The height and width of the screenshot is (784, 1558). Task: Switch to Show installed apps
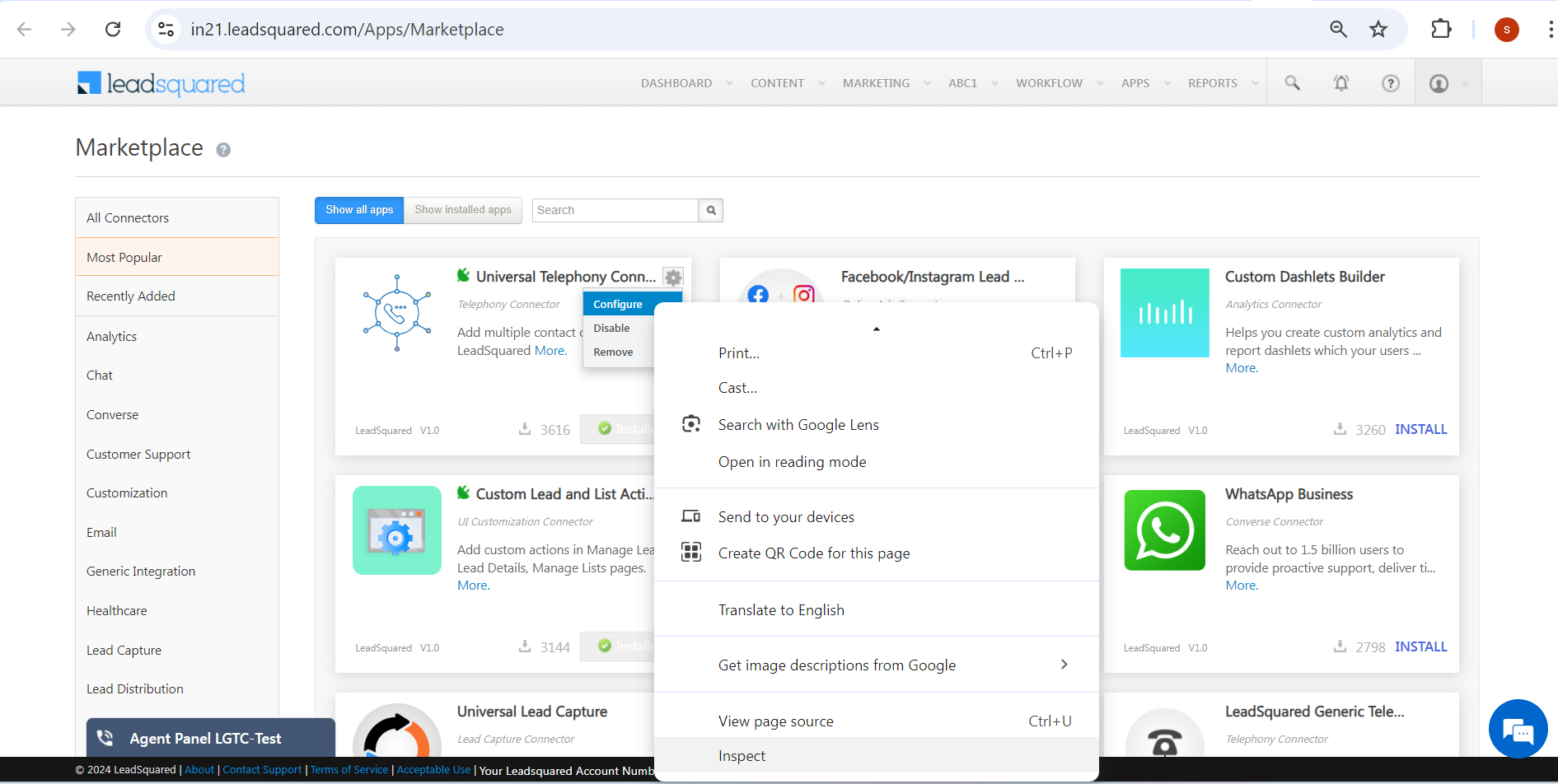coord(463,210)
